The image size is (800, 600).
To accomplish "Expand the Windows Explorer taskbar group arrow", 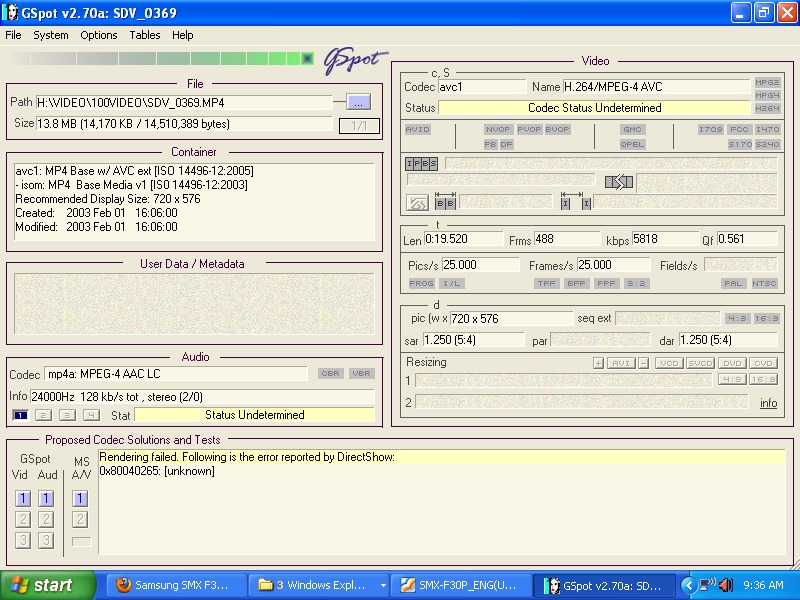I will point(383,585).
